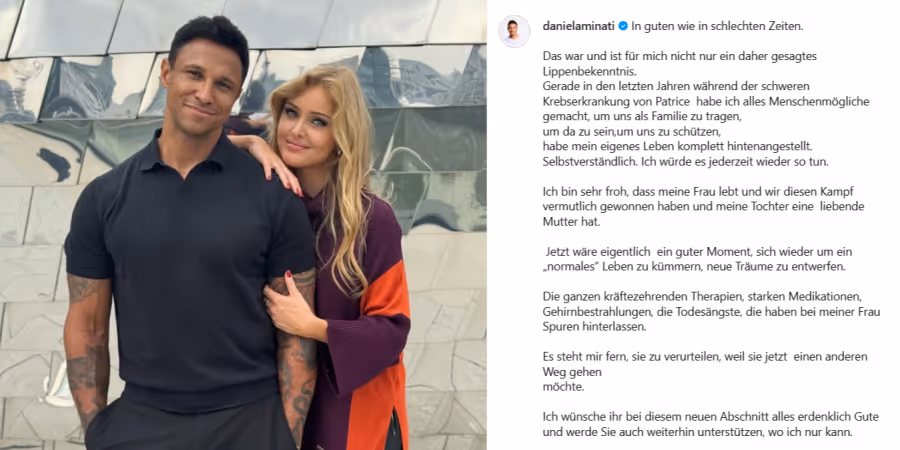Click the line starting "Jetzt wäre eigentlich"
900x450 pixels.
pos(699,252)
